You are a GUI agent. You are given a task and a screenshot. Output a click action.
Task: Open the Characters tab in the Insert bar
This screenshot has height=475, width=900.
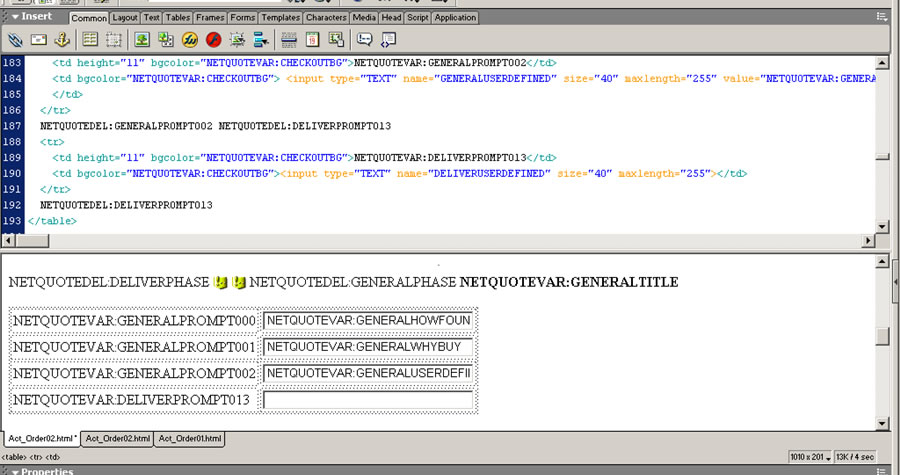325,17
